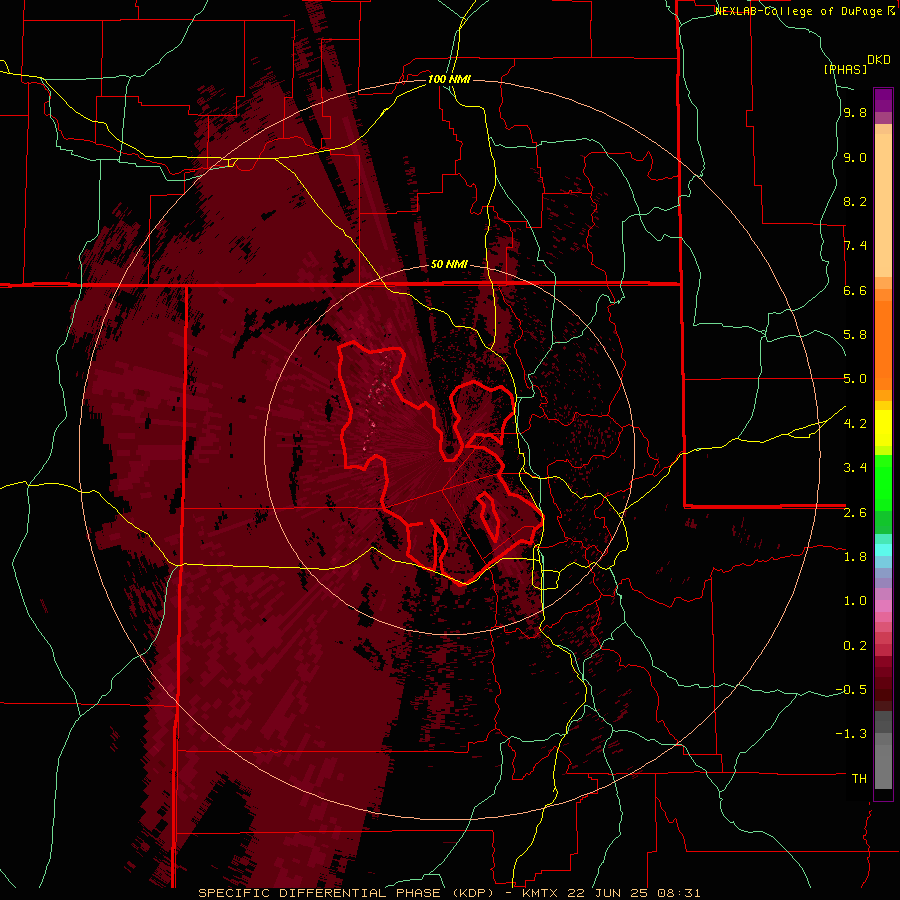Click the 100 NMI range ring label

coord(449,79)
